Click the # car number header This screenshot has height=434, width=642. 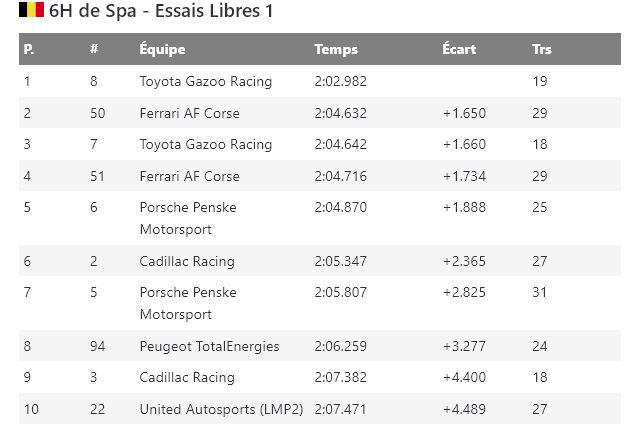[x=93, y=49]
